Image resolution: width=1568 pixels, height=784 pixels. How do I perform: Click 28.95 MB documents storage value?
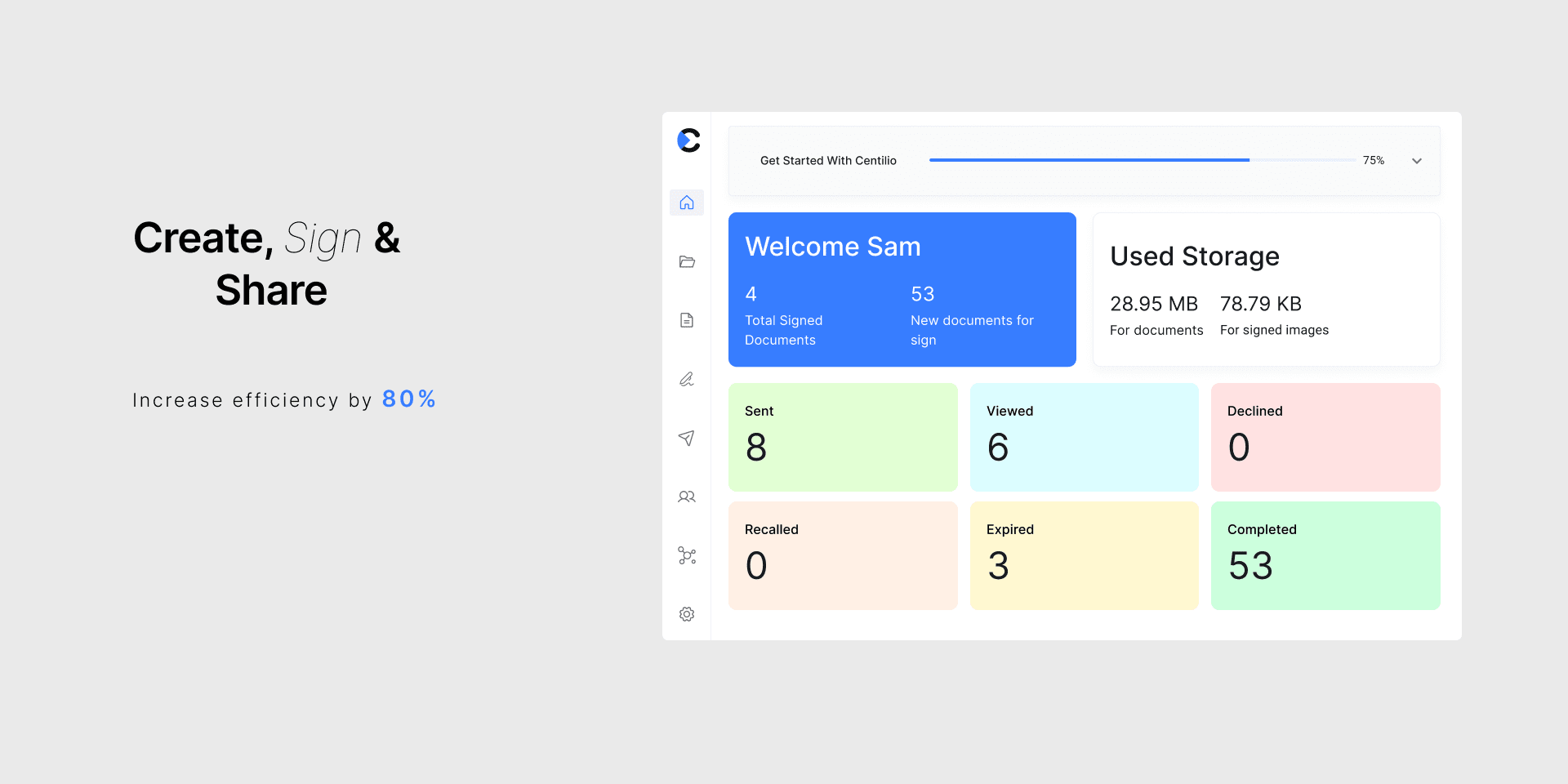(x=1154, y=304)
